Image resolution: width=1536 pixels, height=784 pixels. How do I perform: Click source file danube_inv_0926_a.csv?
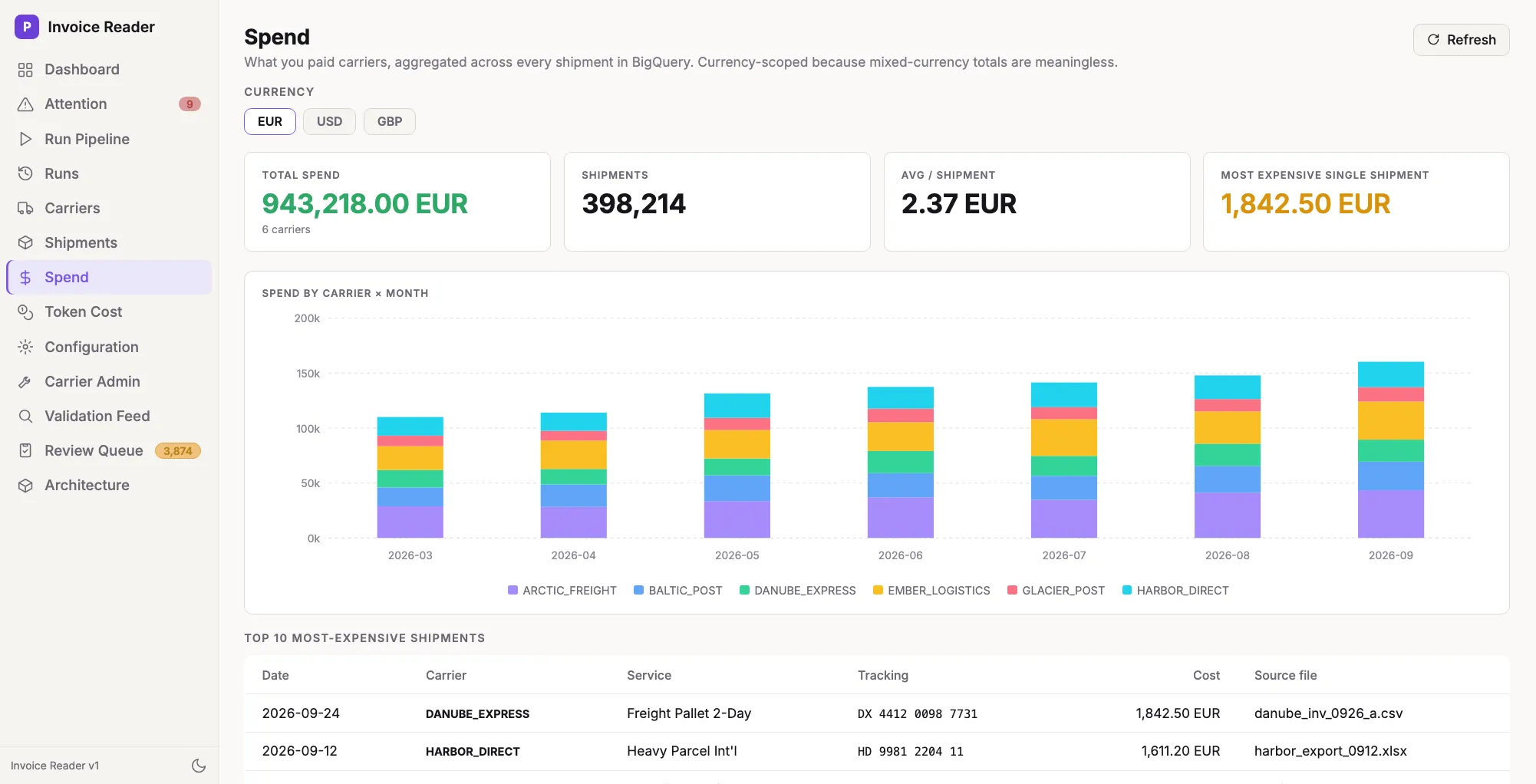coord(1328,713)
